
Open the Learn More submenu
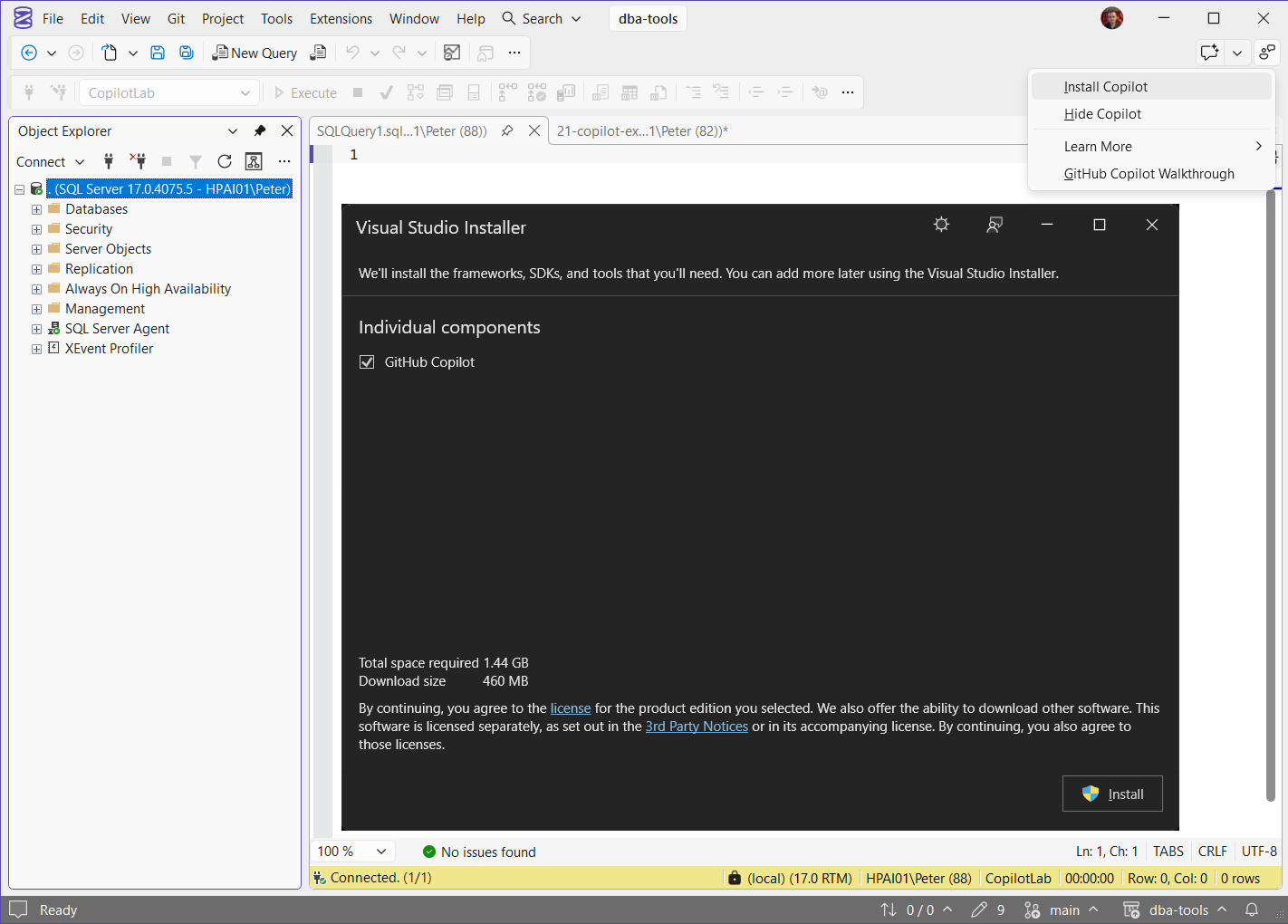click(x=1151, y=147)
